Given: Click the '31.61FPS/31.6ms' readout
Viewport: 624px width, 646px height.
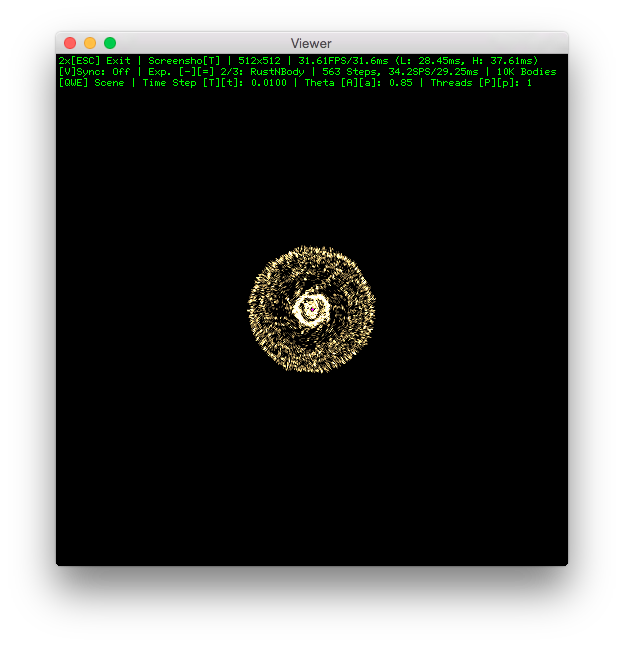Looking at the screenshot, I should (x=343, y=61).
